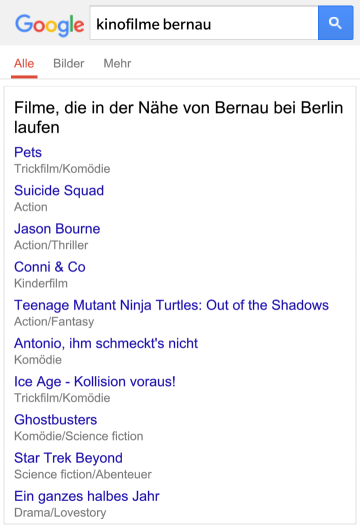Click Antonio, ihm schmeckt's nicht link
The height and width of the screenshot is (526, 360).
tap(106, 344)
